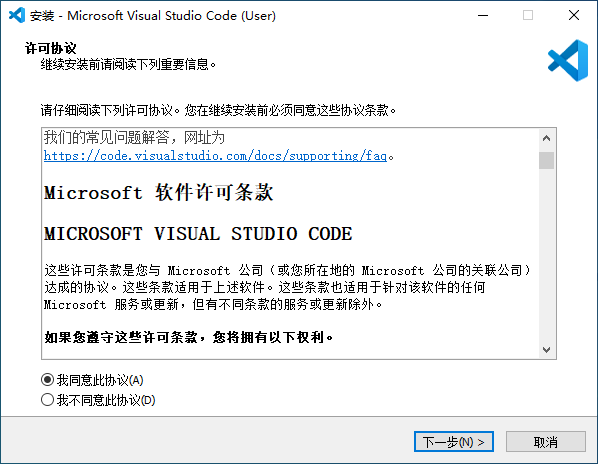Minimize the installer window

click(483, 15)
